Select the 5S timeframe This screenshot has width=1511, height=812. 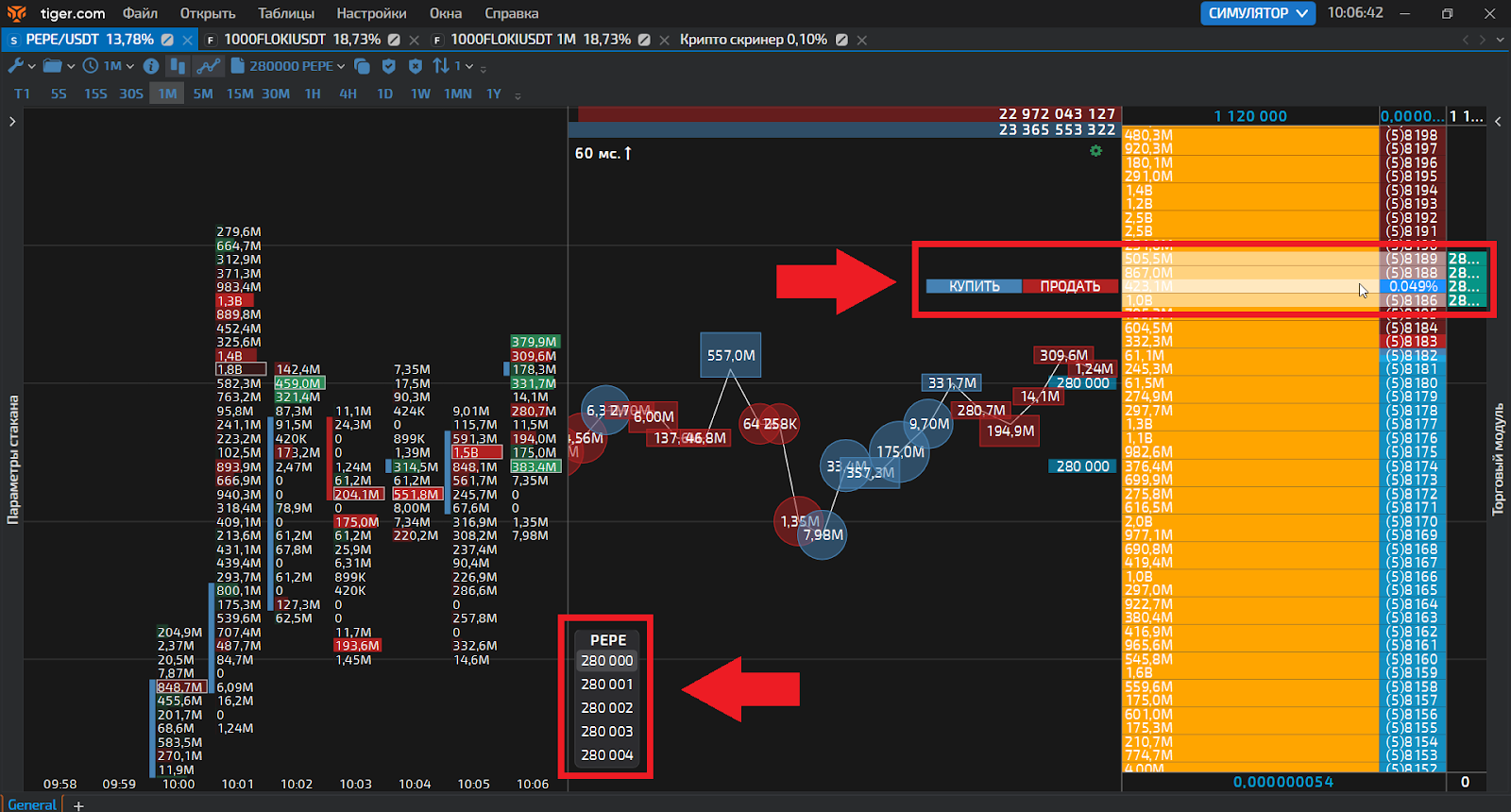59,93
